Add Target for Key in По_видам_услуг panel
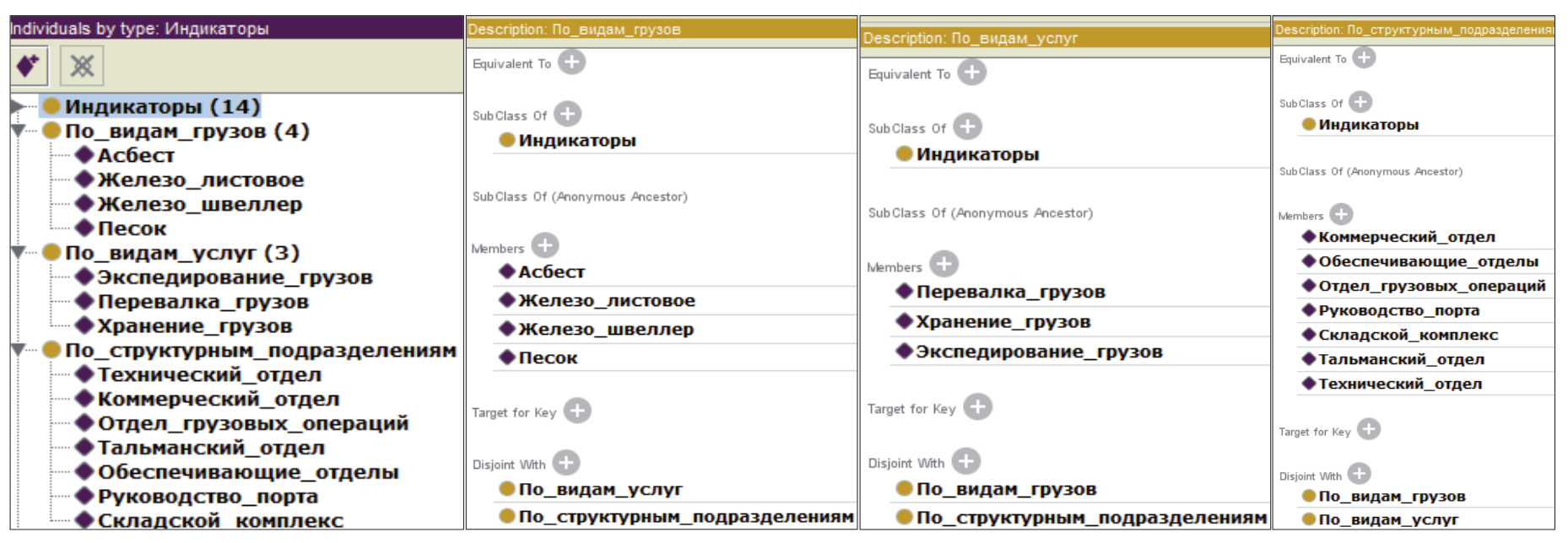Screen dimensions: 1568x543 [977, 407]
